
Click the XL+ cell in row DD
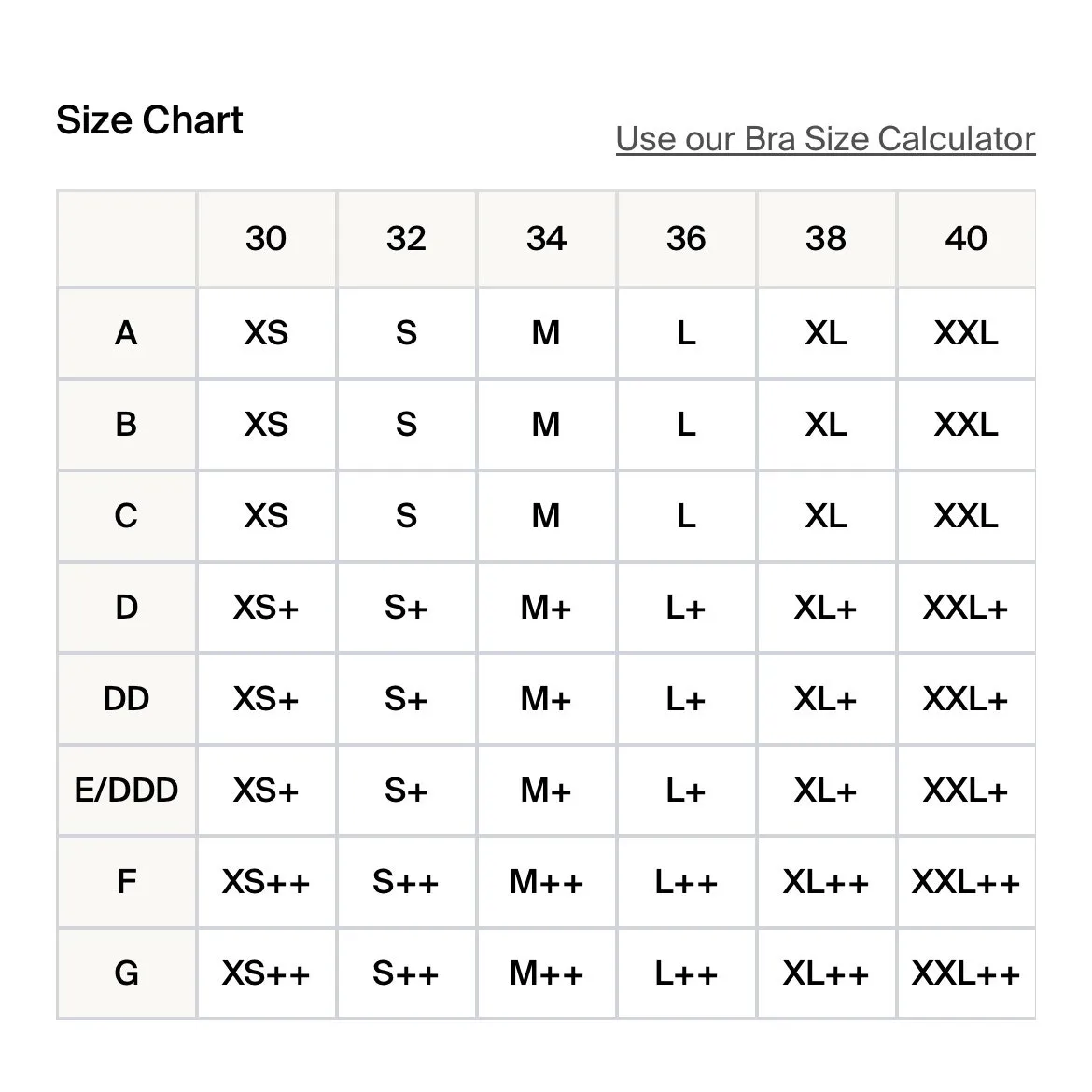pyautogui.click(x=826, y=699)
